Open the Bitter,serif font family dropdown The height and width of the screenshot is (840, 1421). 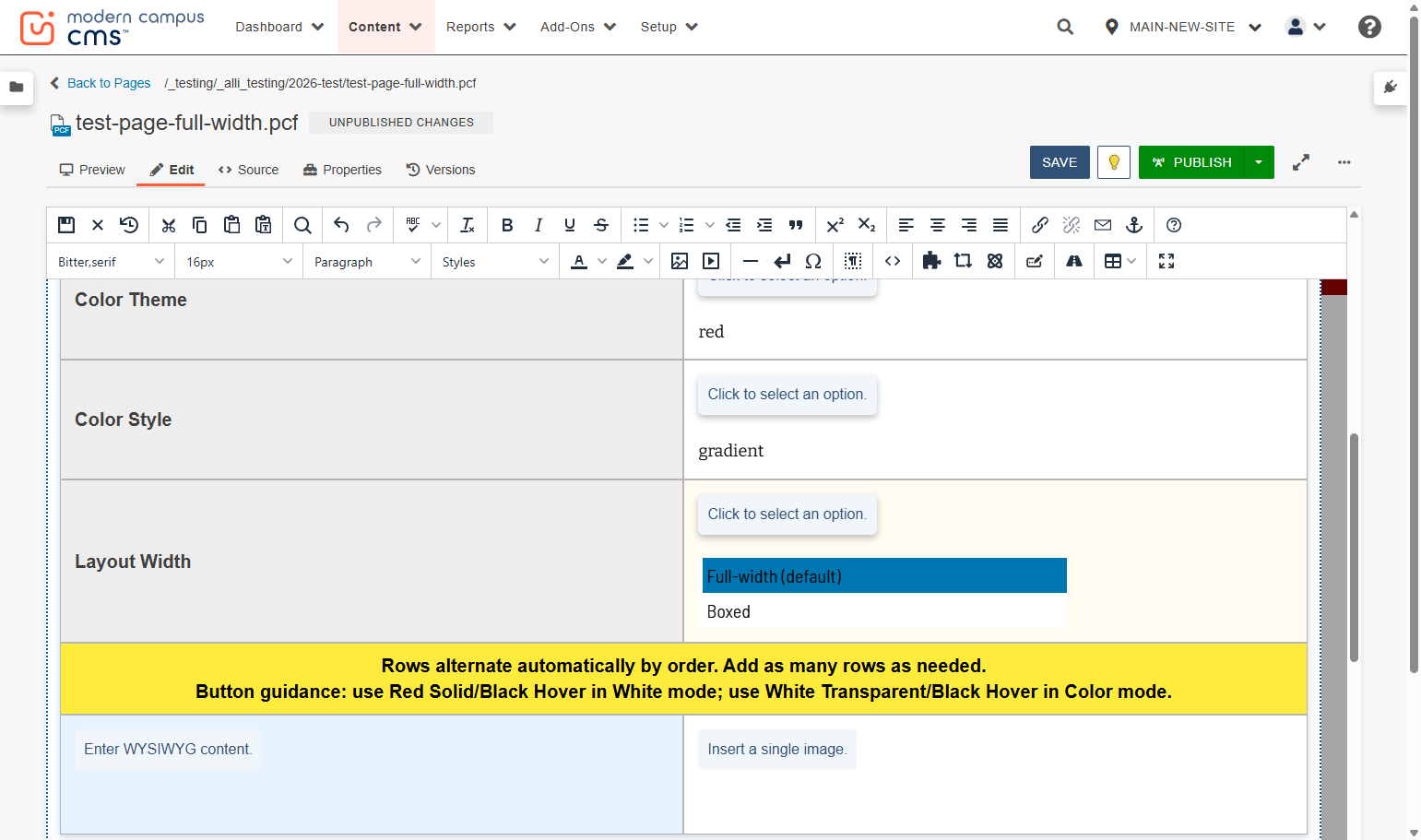click(111, 262)
